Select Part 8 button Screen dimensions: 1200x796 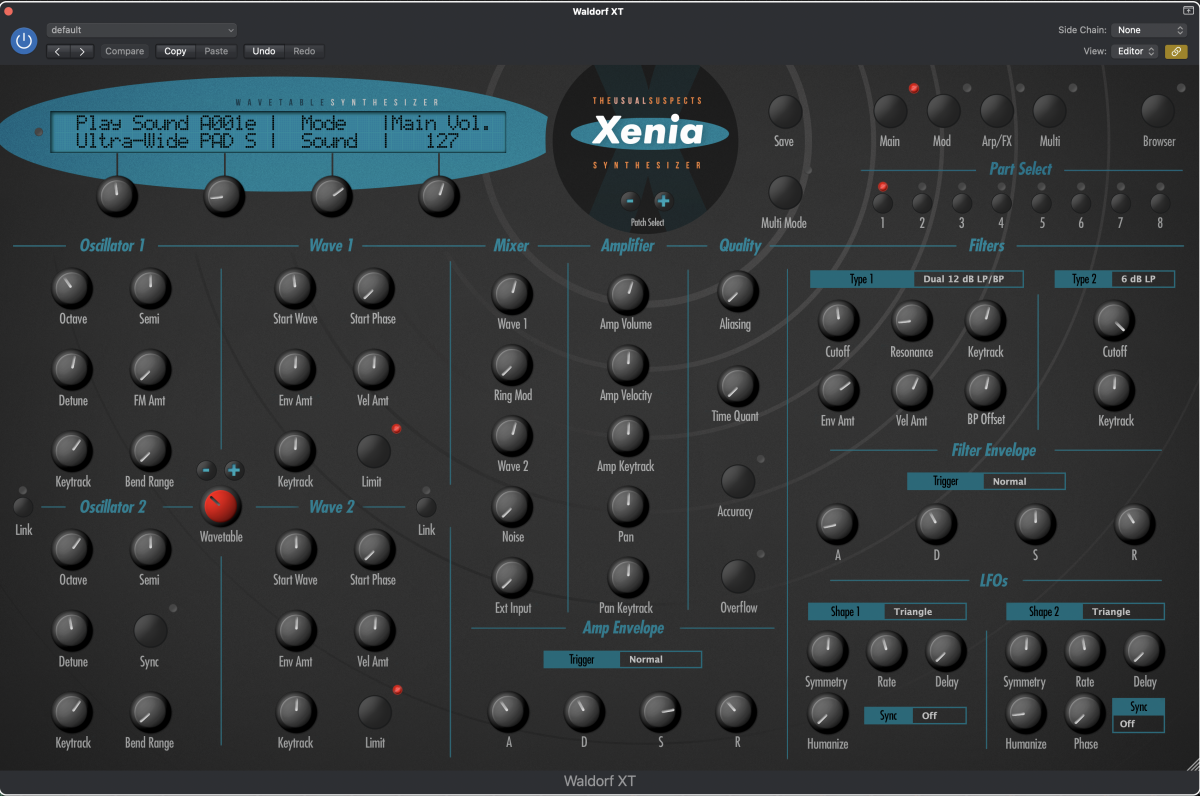(1160, 203)
